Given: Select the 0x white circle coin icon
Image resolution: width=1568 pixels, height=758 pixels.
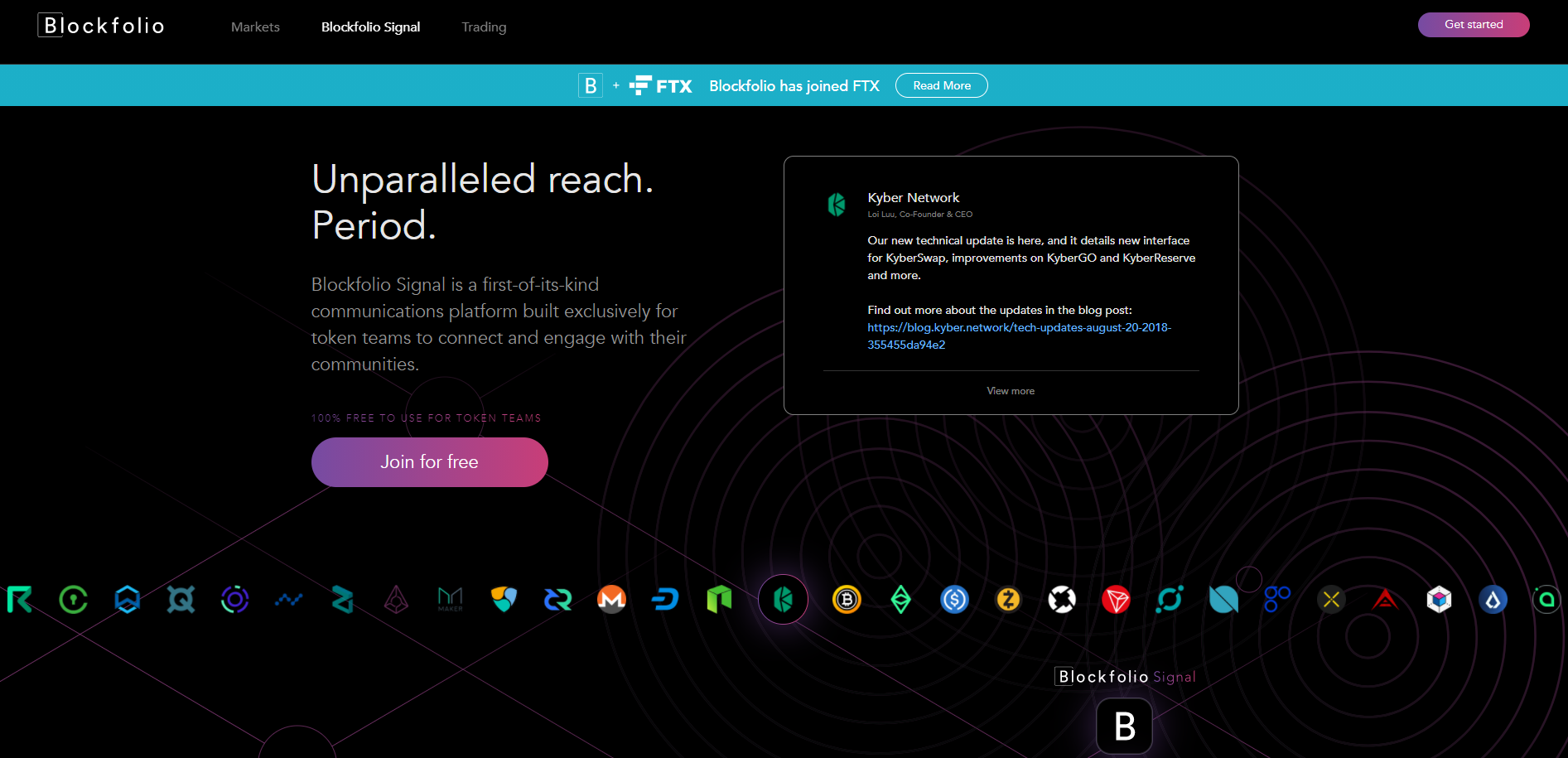Looking at the screenshot, I should coord(1062,599).
